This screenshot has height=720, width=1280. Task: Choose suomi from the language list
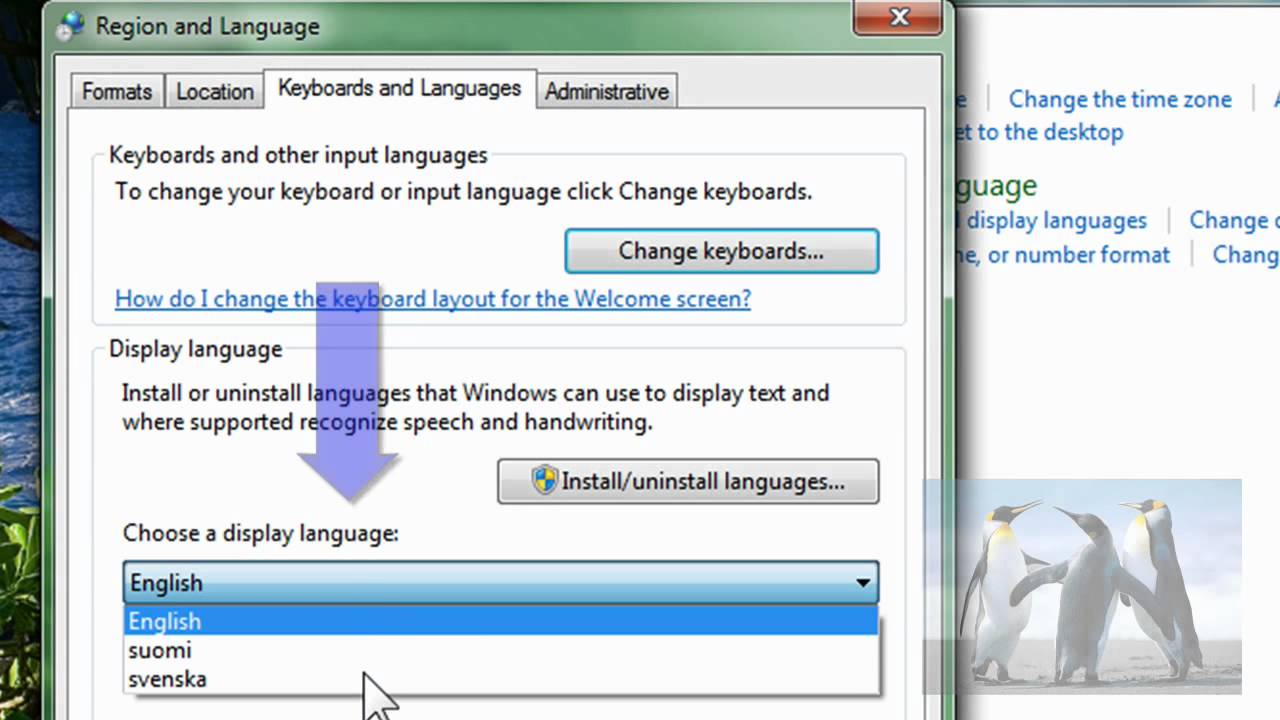coord(501,650)
